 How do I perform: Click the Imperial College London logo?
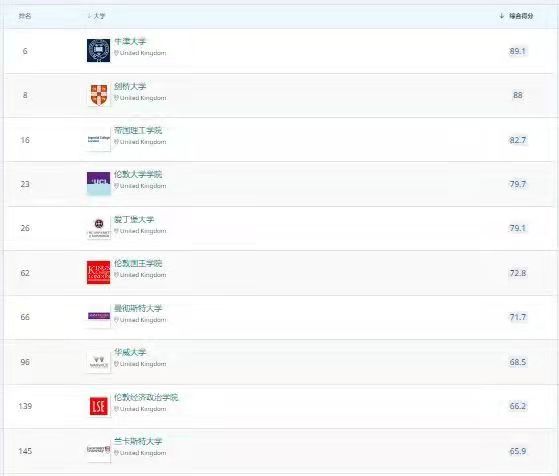pos(98,139)
